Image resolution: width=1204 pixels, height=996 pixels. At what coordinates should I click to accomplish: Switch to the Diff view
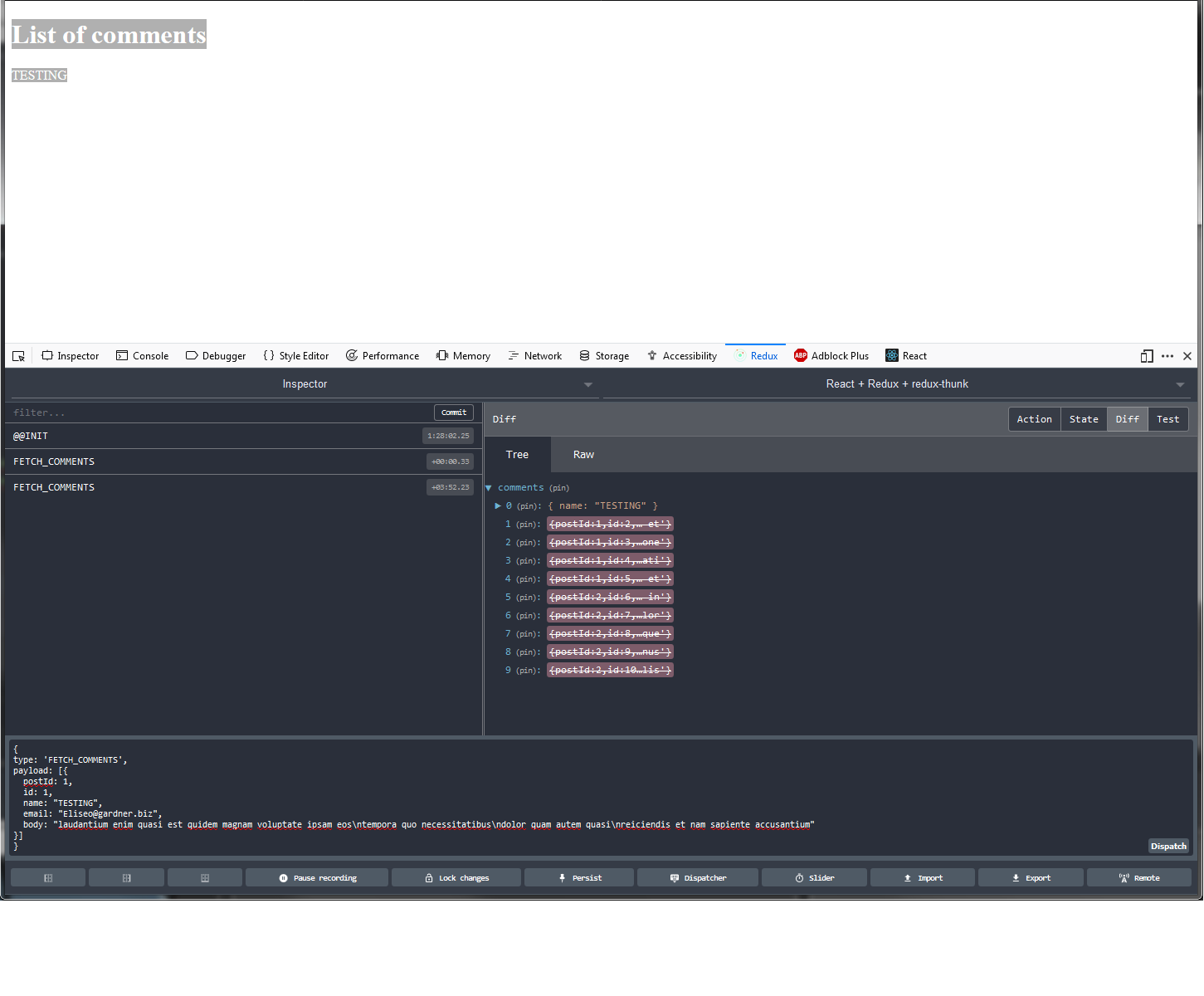coord(1127,419)
